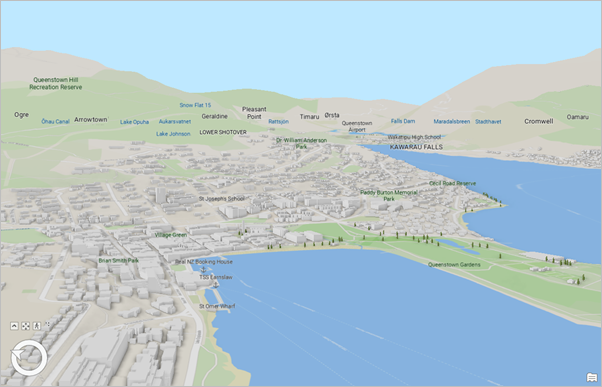Image resolution: width=602 pixels, height=387 pixels.
Task: Select the Paddy Burton Memorial Park label
Action: pos(389,195)
